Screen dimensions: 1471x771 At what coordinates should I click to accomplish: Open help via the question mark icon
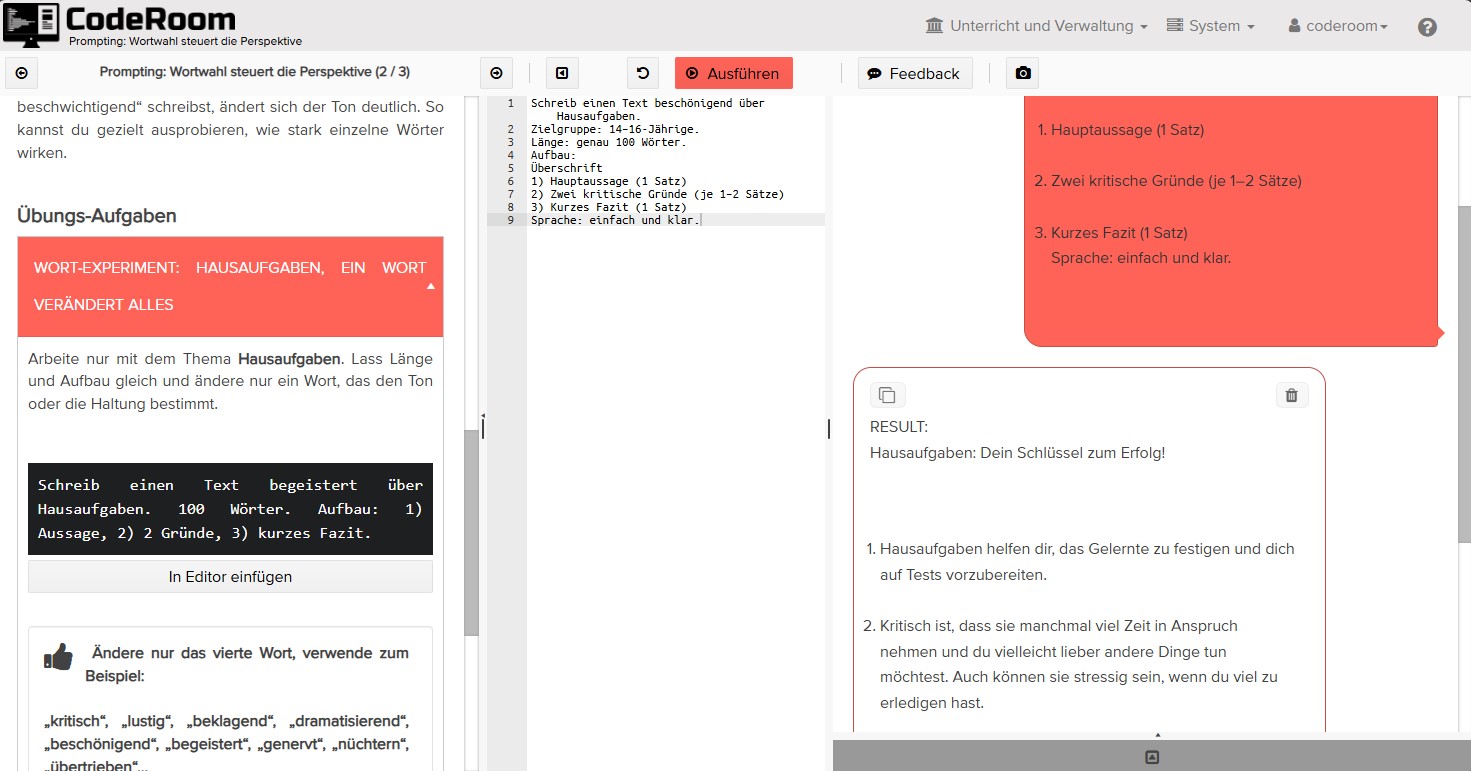(x=1427, y=27)
